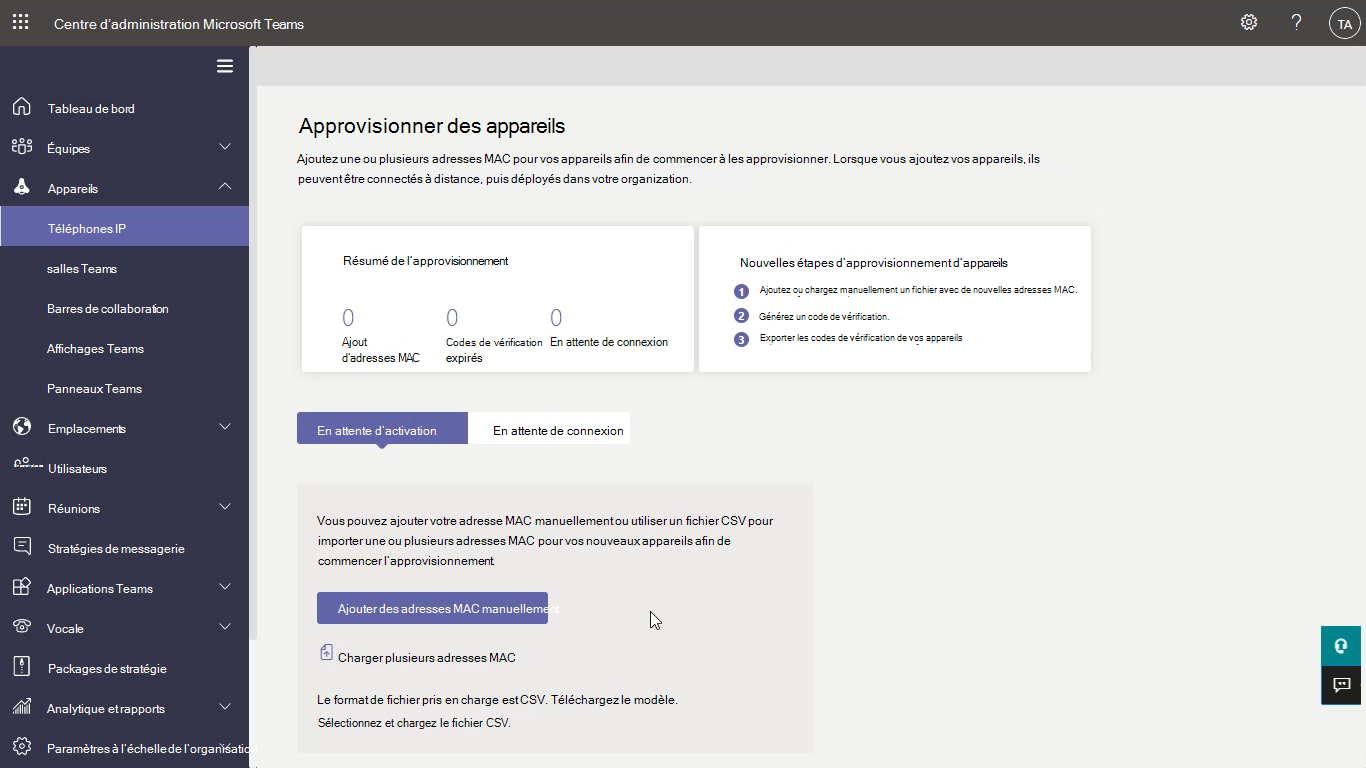Click Ajouter des adresses MAC manuellement button
This screenshot has width=1366, height=768.
pyautogui.click(x=432, y=608)
